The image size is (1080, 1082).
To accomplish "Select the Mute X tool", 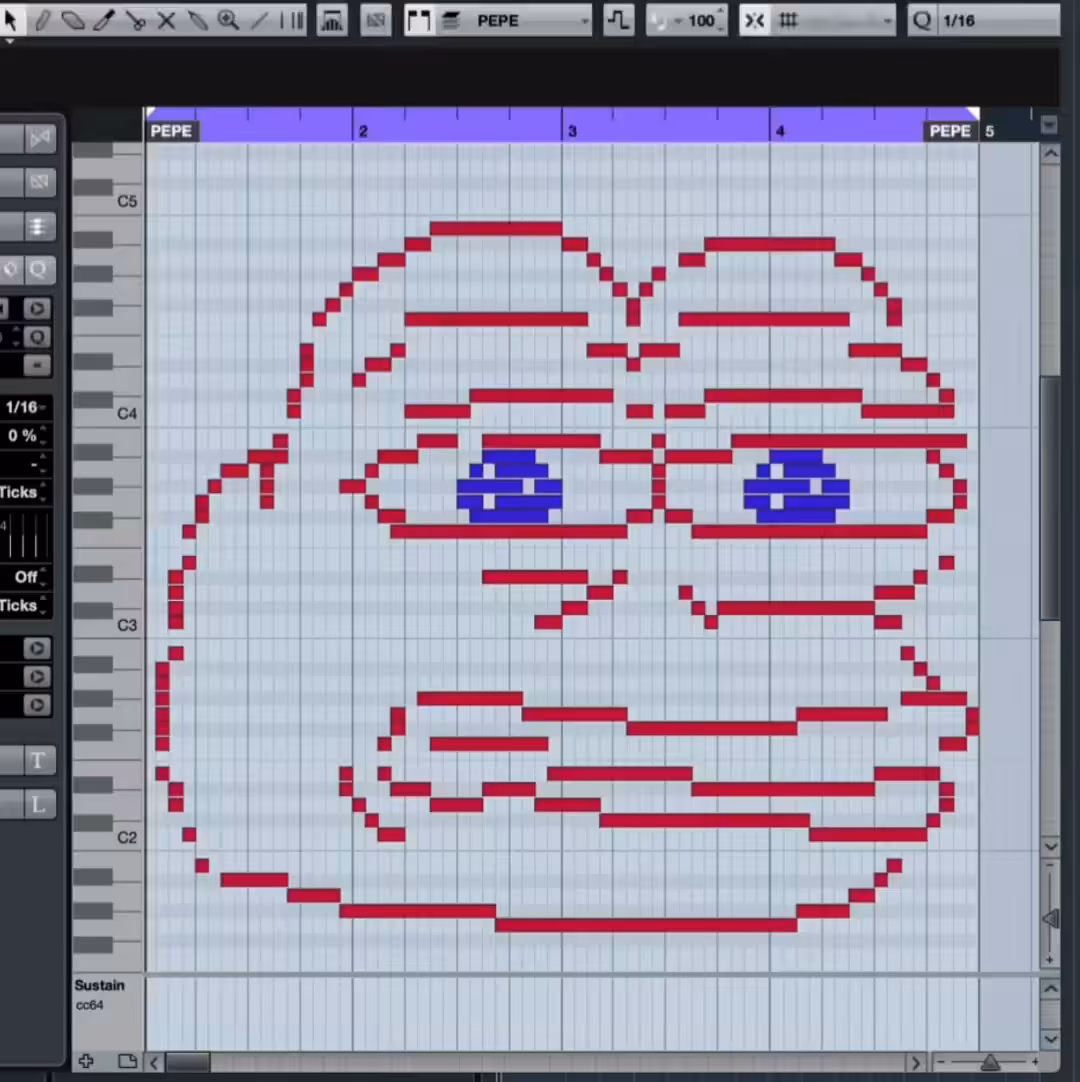I will (166, 20).
